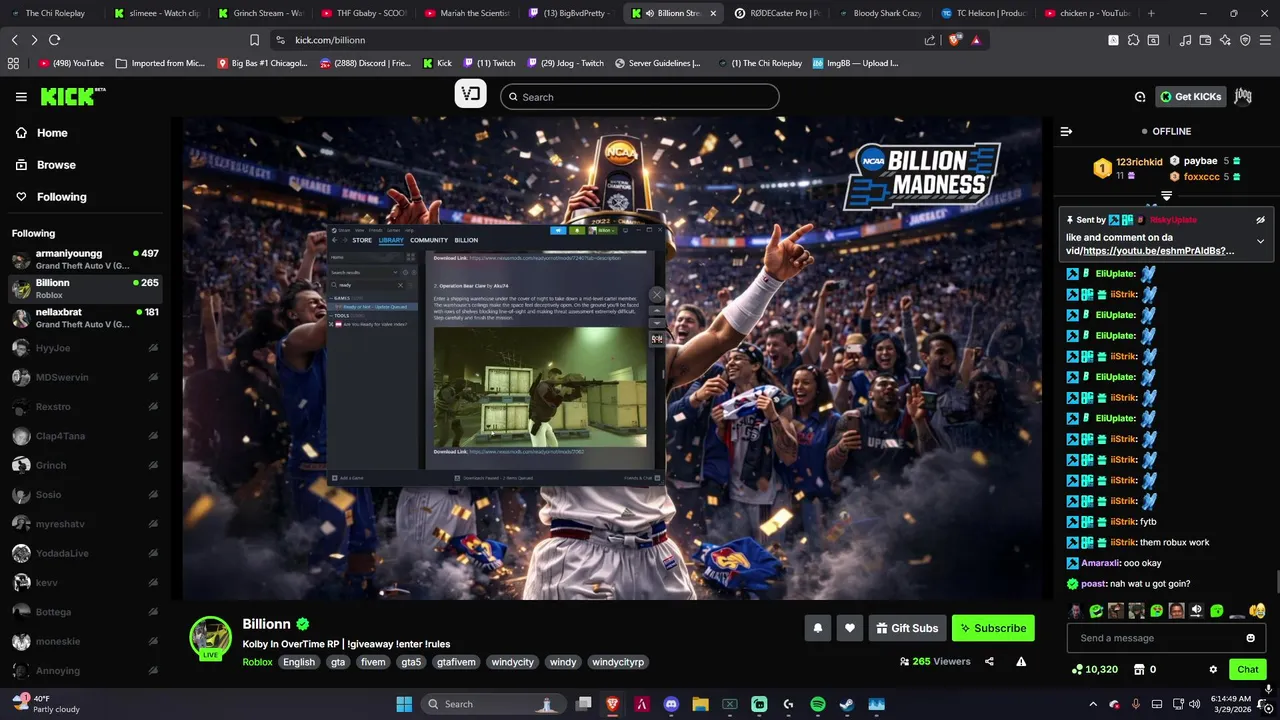
Task: Click the windycityrp tag
Action: coord(617,662)
